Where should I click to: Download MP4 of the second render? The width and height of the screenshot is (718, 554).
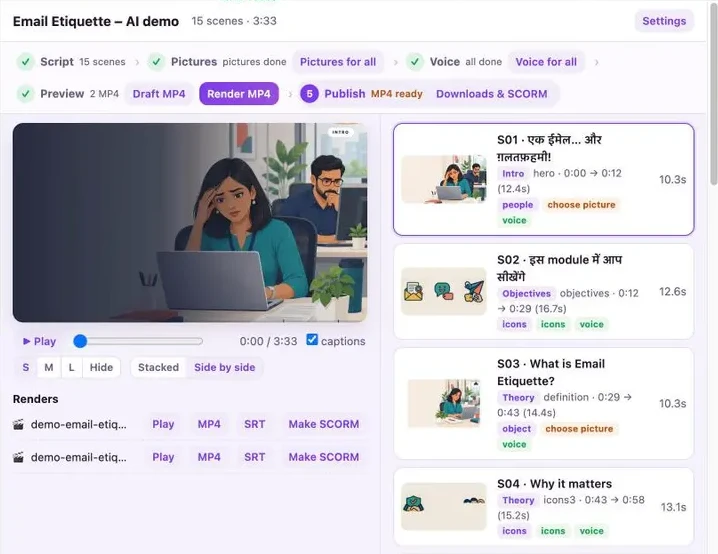pyautogui.click(x=209, y=457)
